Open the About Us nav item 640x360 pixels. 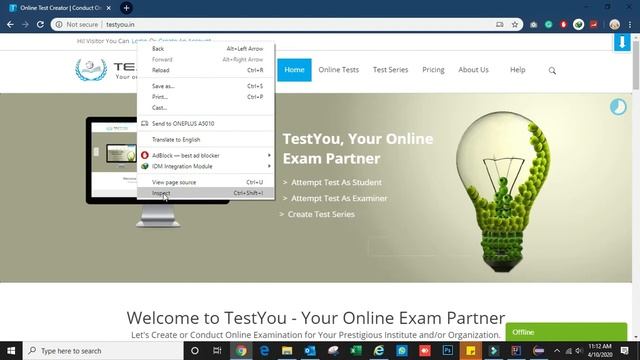click(x=473, y=70)
